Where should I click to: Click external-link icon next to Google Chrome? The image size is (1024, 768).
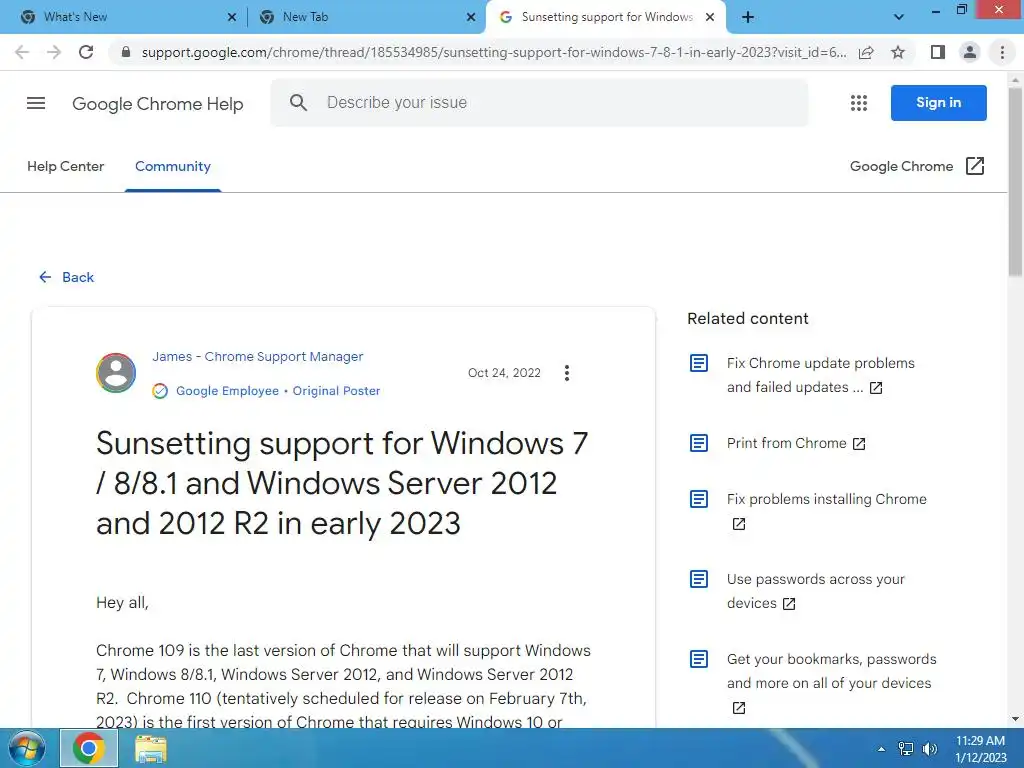pos(974,166)
